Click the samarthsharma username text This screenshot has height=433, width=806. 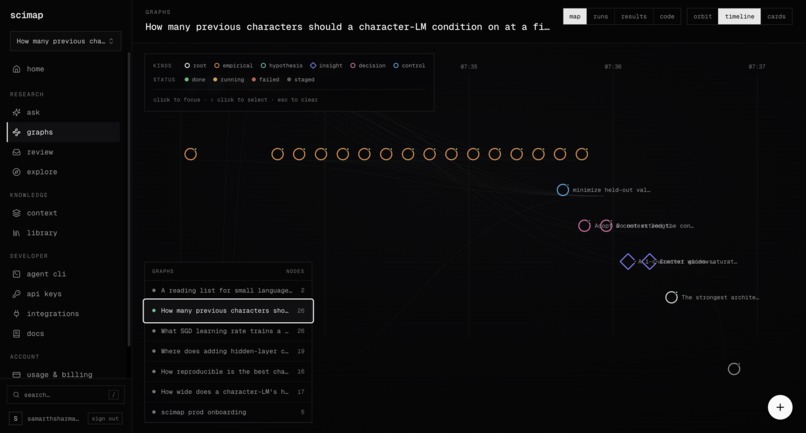pyautogui.click(x=53, y=419)
